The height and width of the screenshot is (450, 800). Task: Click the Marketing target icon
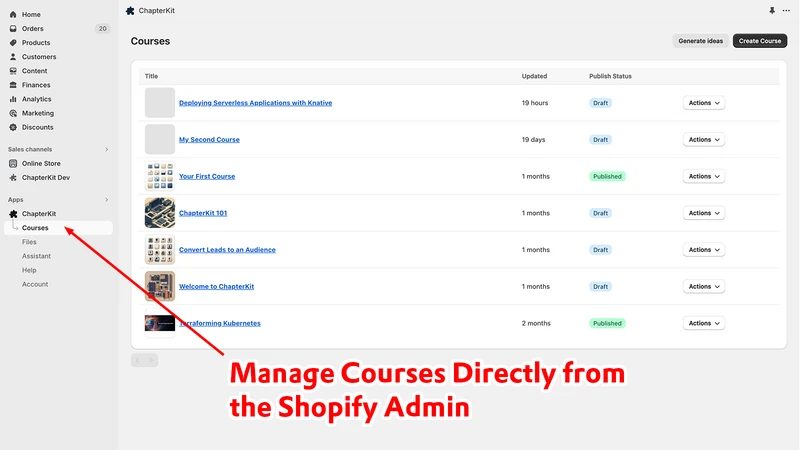point(13,113)
